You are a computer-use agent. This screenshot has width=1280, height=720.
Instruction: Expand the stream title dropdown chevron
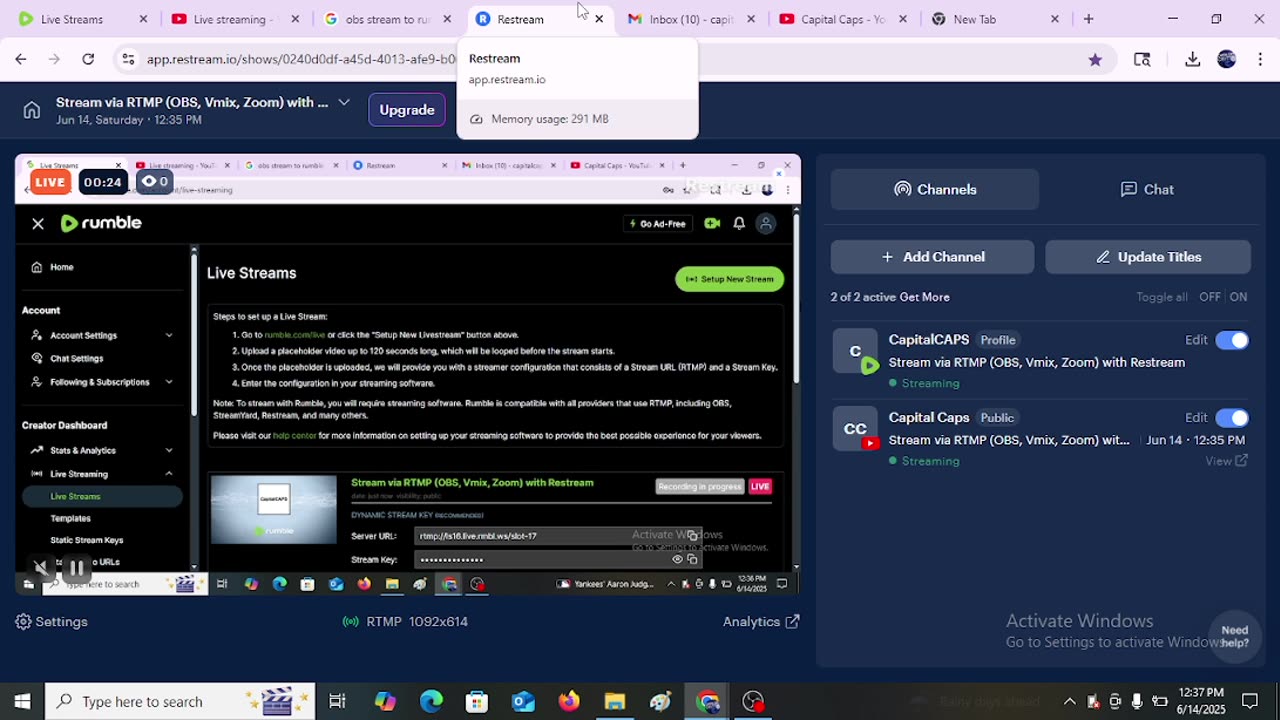(x=344, y=102)
